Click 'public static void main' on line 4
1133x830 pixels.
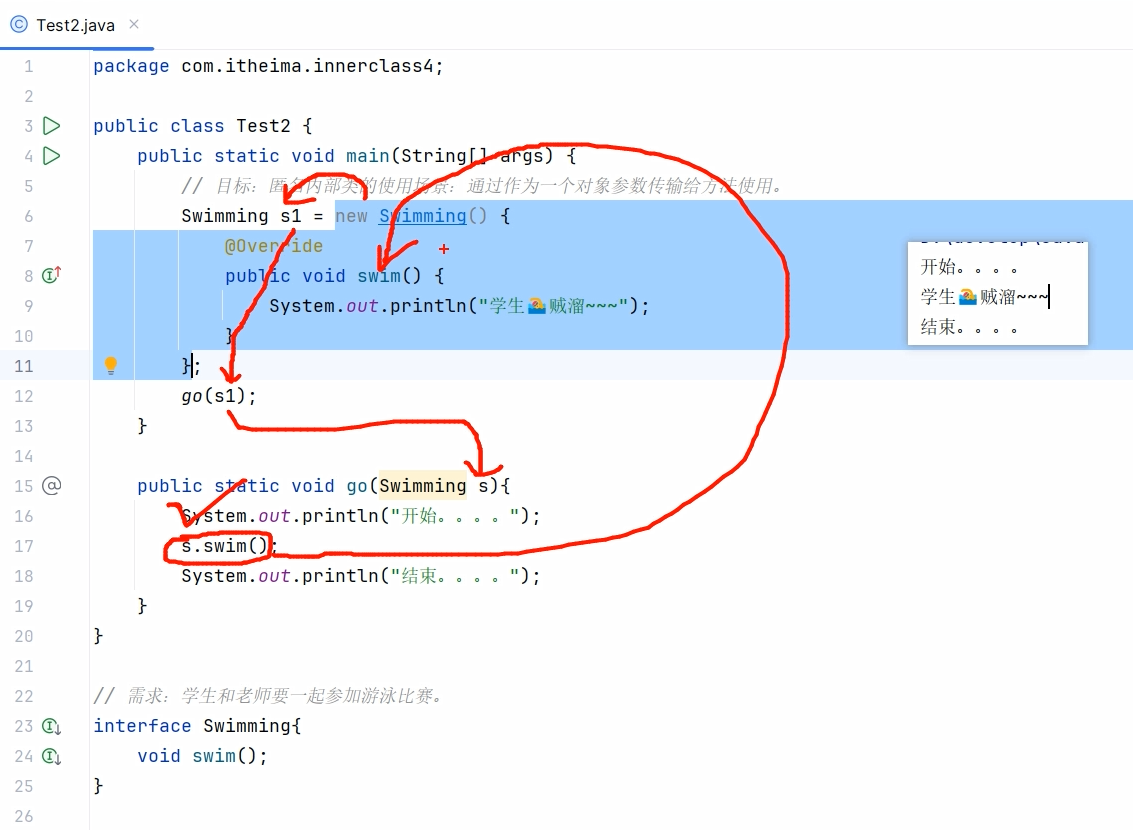[x=263, y=156]
